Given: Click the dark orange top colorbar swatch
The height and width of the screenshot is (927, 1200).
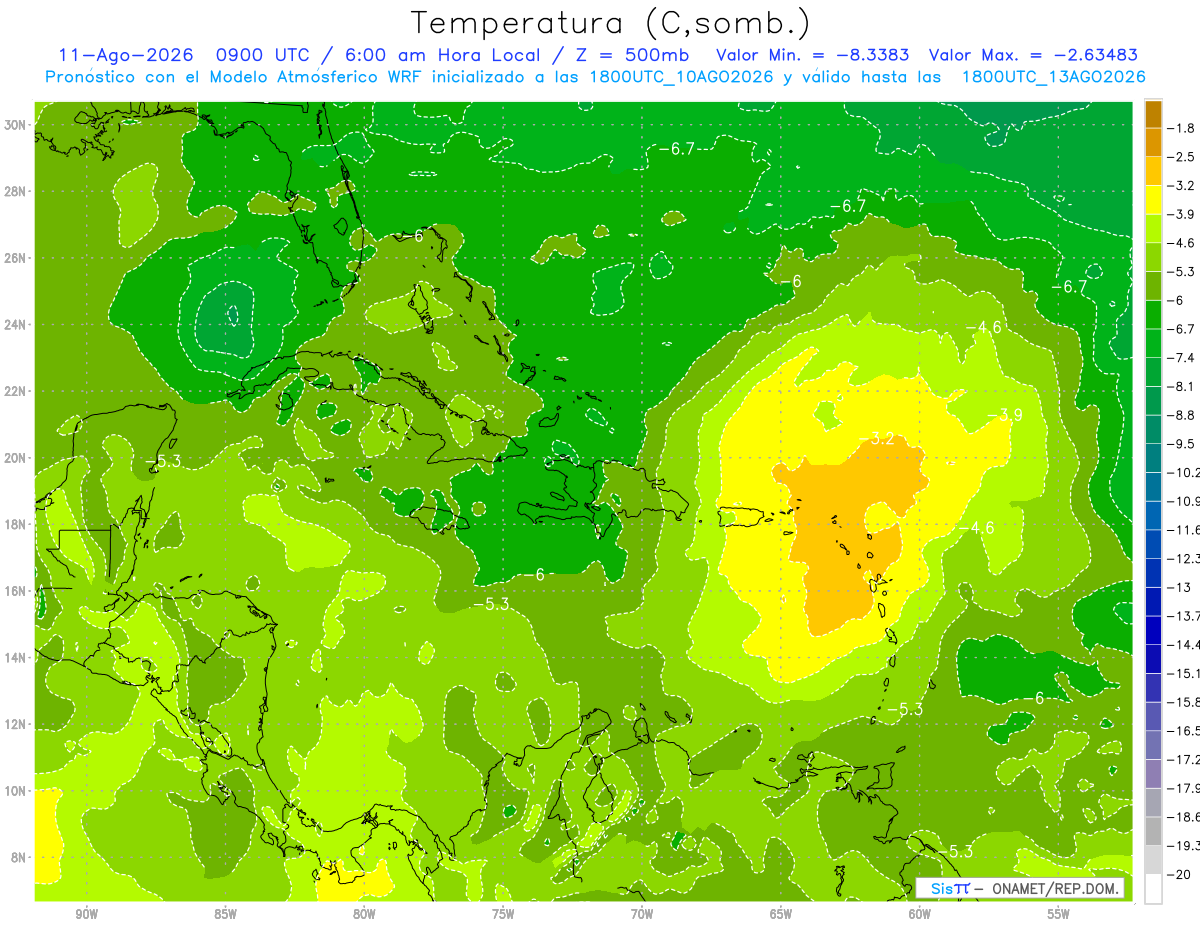Looking at the screenshot, I should coord(1153,114).
